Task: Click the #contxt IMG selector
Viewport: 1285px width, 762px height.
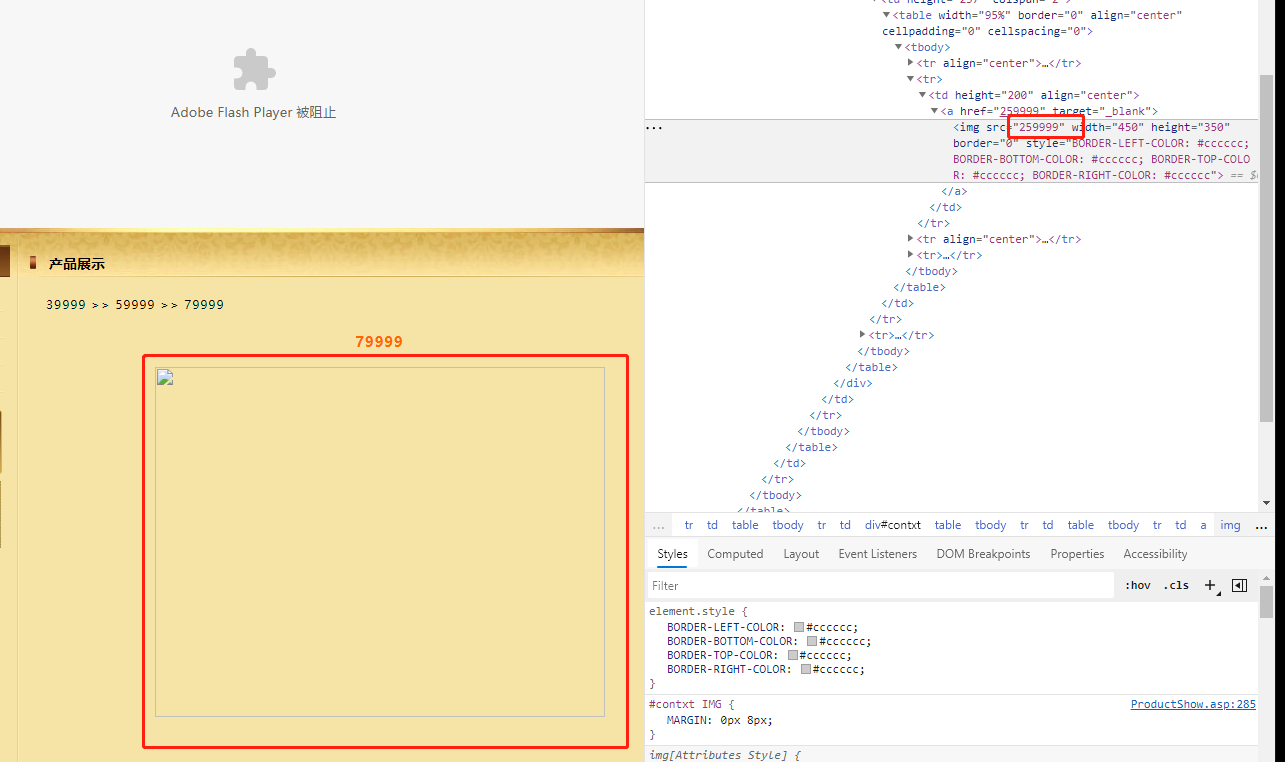Action: [686, 705]
